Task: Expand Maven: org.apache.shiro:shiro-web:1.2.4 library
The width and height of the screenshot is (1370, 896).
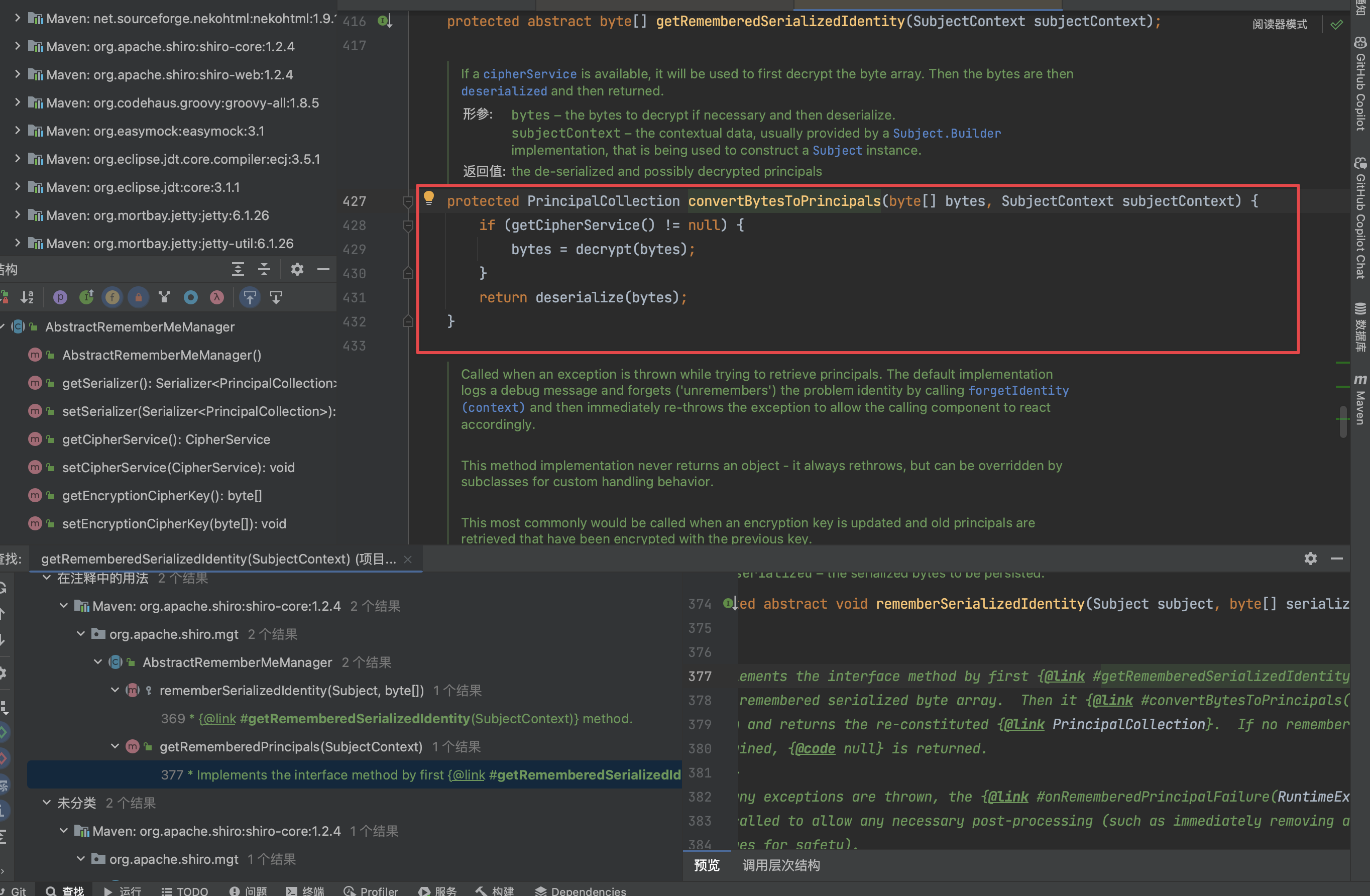Action: tap(17, 74)
